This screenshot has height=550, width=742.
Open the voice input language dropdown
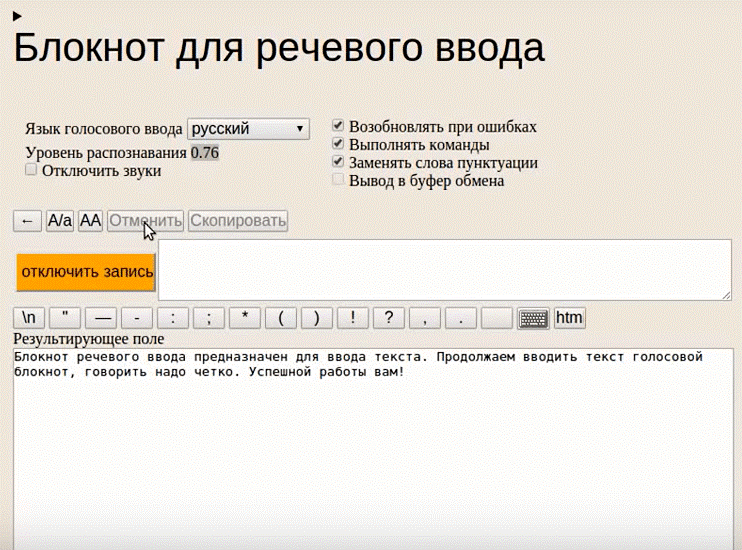pos(248,129)
